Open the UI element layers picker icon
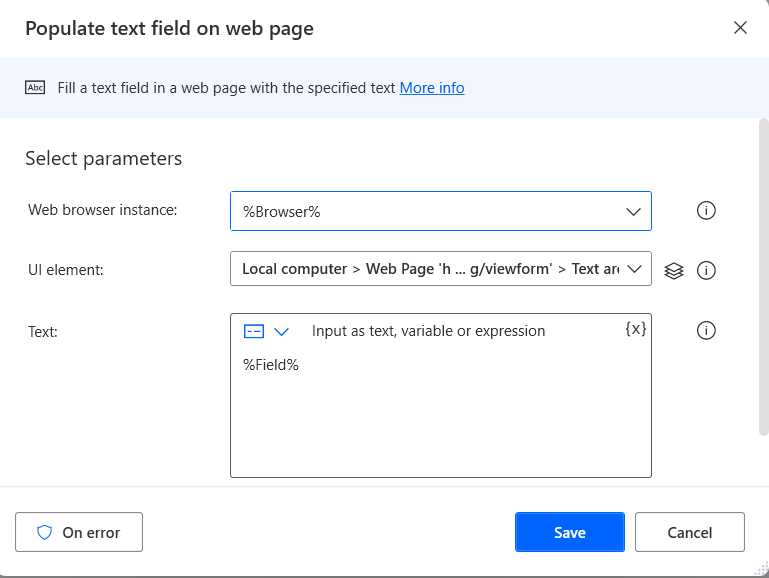 click(674, 270)
